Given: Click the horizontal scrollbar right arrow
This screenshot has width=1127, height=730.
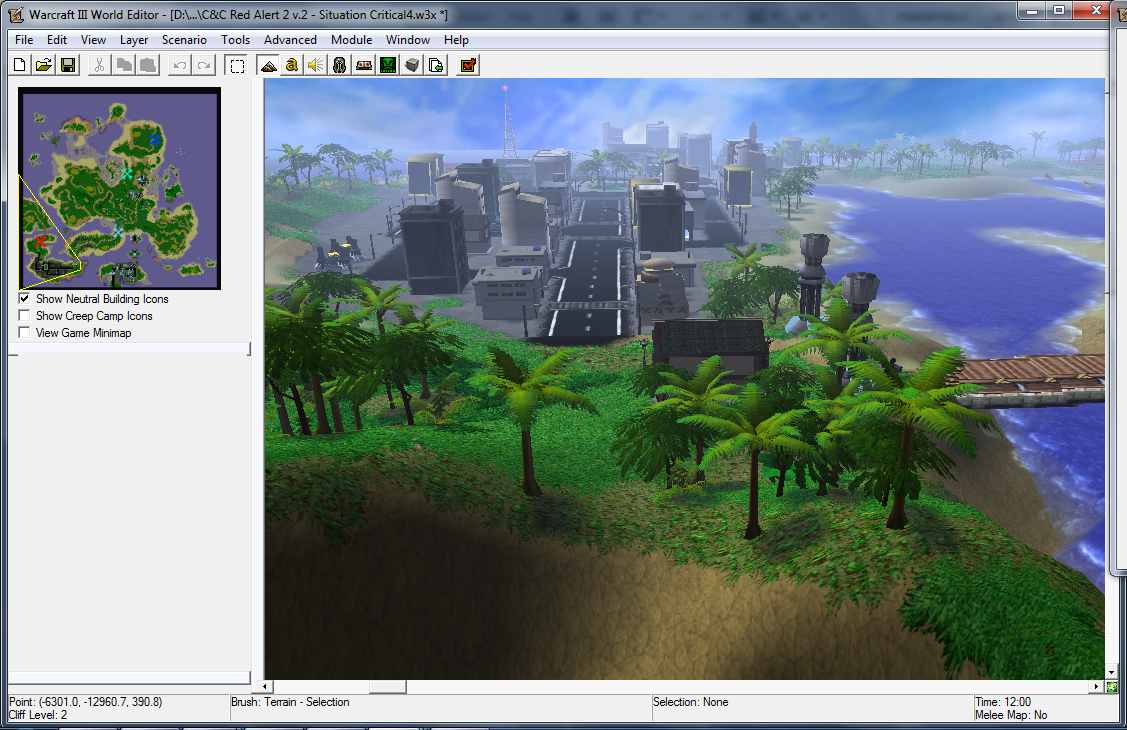Looking at the screenshot, I should pos(1096,687).
